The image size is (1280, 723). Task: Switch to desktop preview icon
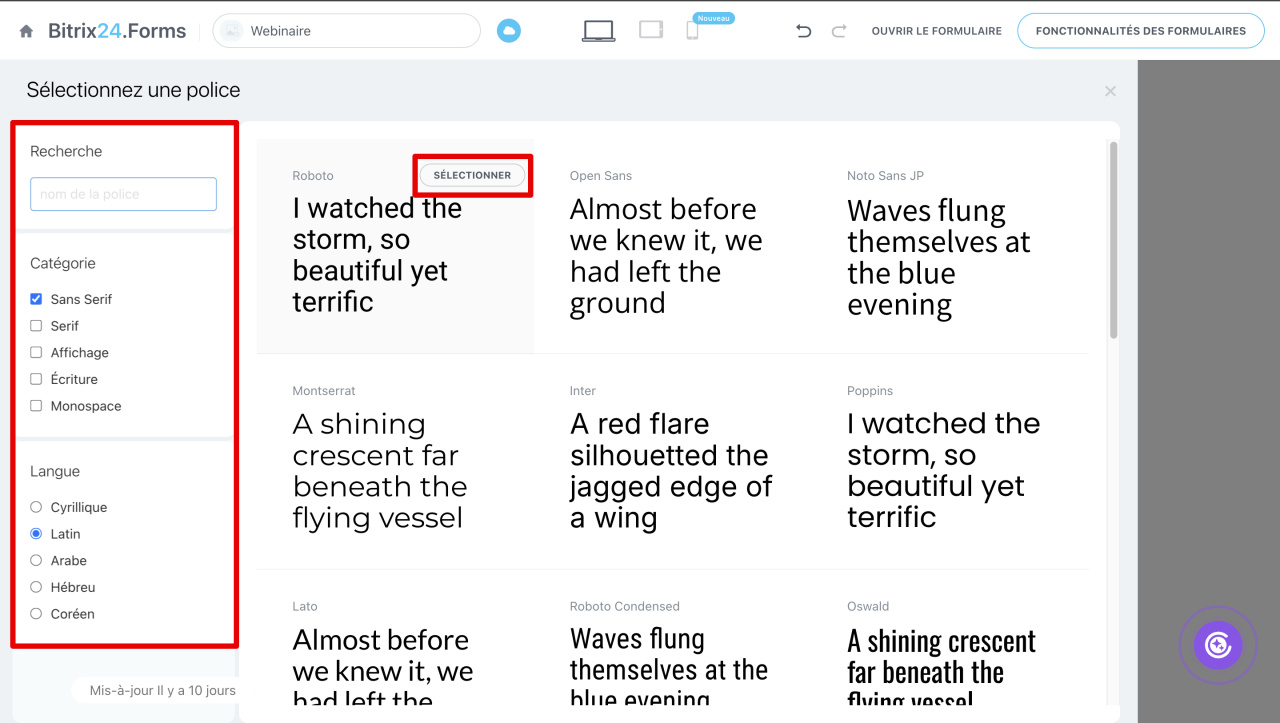598,31
